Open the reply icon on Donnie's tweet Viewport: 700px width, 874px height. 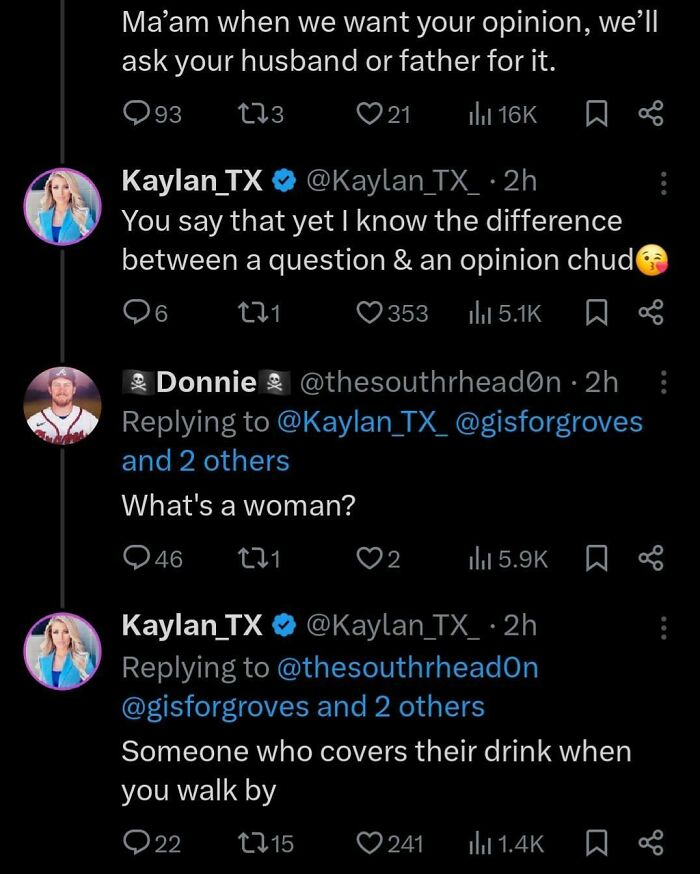(x=136, y=559)
